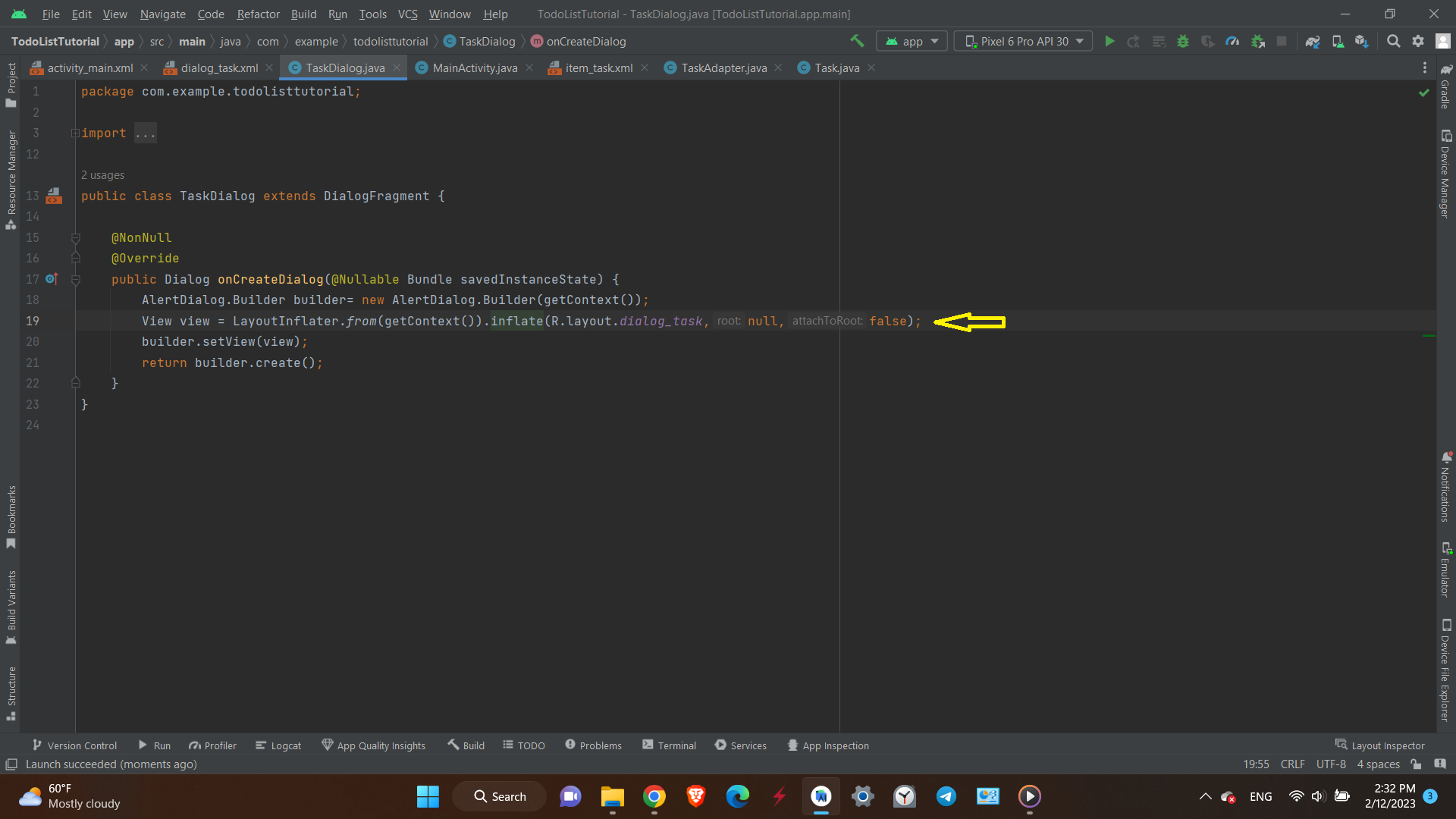This screenshot has width=1456, height=819.
Task: Click the Make Project hammer icon
Action: tap(857, 41)
